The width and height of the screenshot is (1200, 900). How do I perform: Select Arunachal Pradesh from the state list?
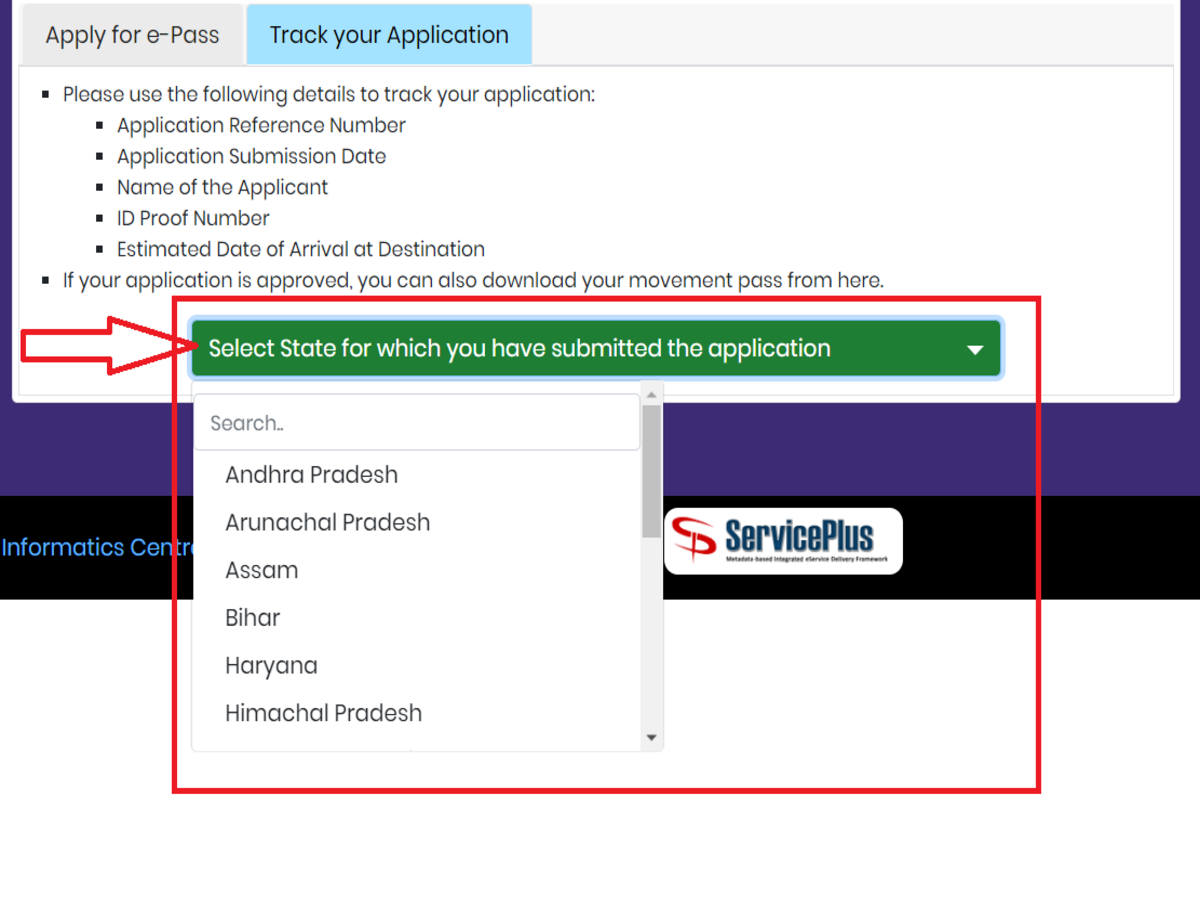328,523
